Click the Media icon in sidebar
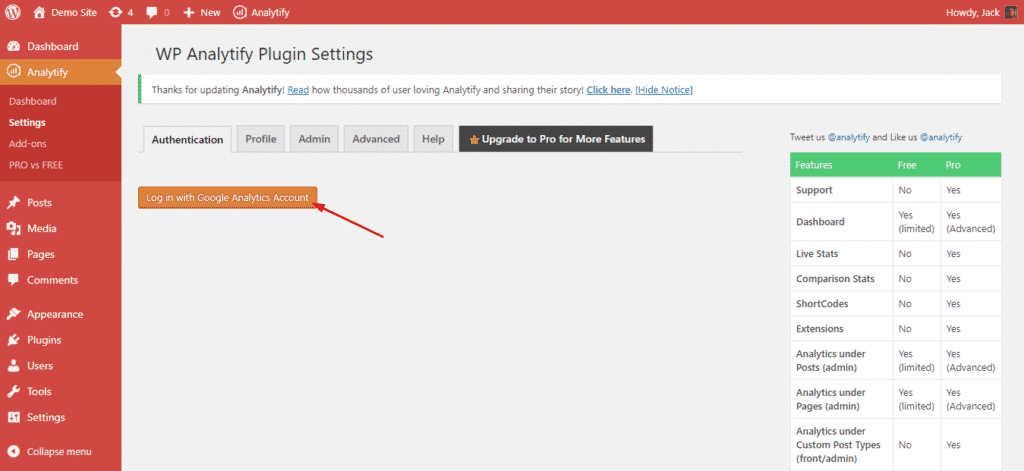Image resolution: width=1024 pixels, height=471 pixels. (13, 229)
